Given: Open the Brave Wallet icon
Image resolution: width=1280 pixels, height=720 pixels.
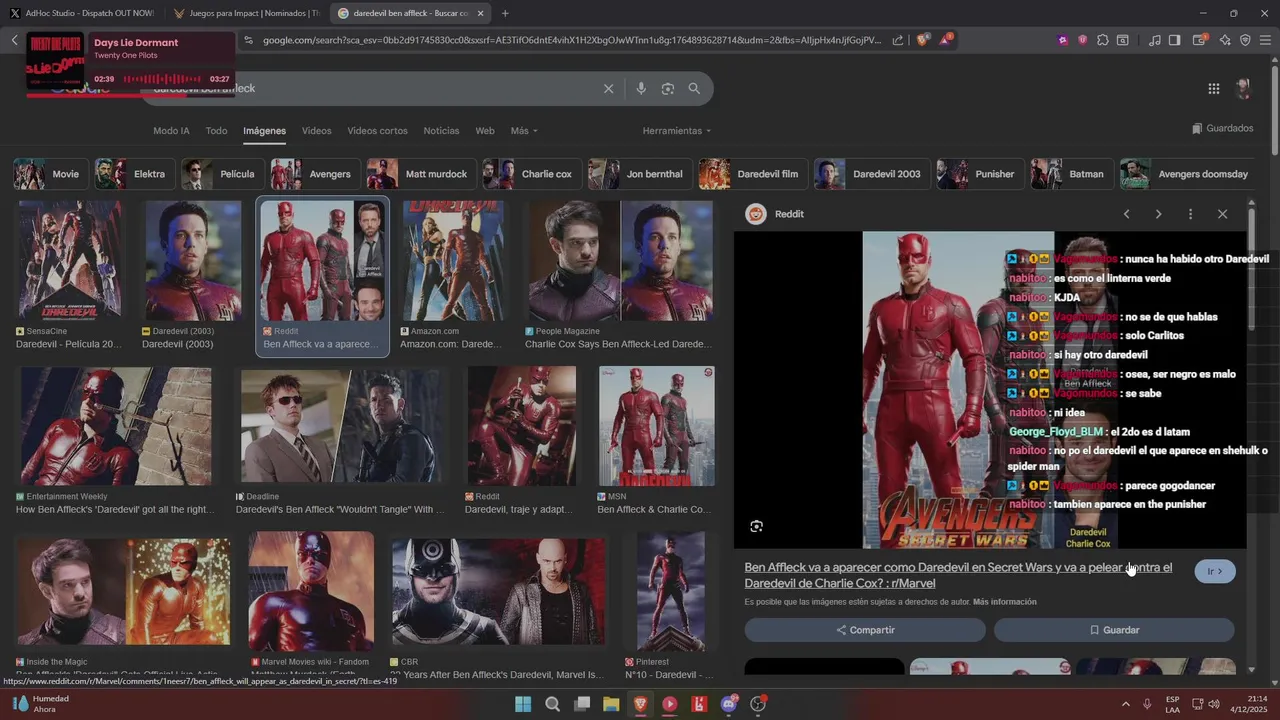Looking at the screenshot, I should tap(1199, 40).
